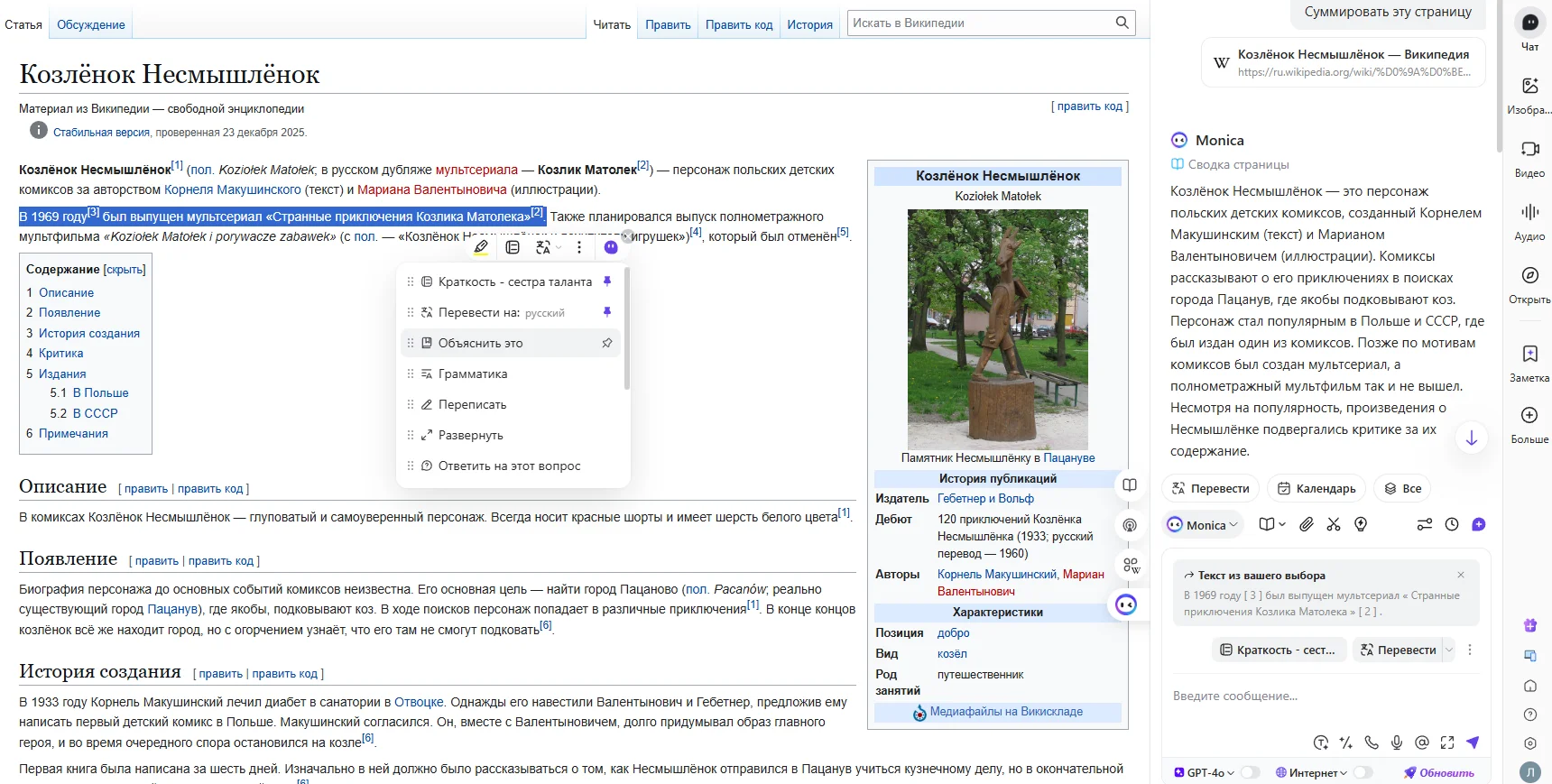Open chat settings sliders icon
1552x784 pixels.
pos(1425,524)
